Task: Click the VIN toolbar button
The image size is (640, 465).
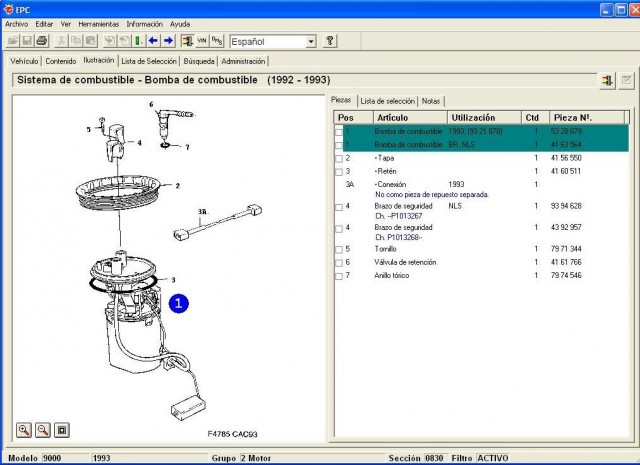Action: tap(202, 41)
